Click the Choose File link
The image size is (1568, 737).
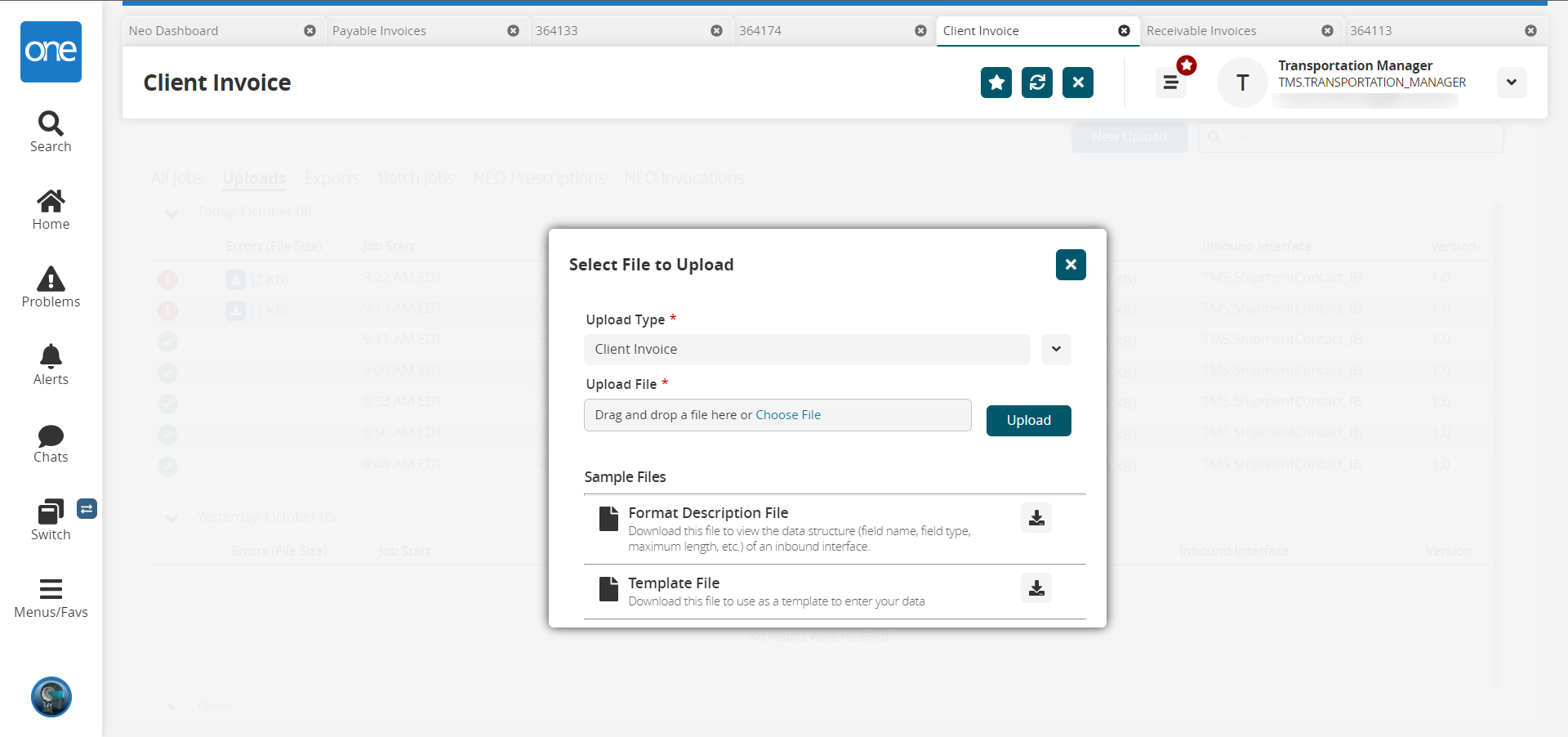coord(788,415)
